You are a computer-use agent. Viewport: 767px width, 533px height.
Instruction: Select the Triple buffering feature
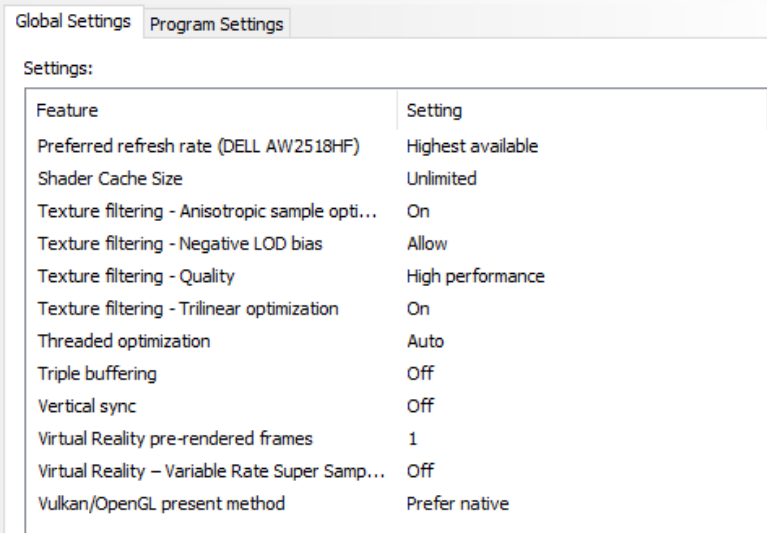[97, 374]
